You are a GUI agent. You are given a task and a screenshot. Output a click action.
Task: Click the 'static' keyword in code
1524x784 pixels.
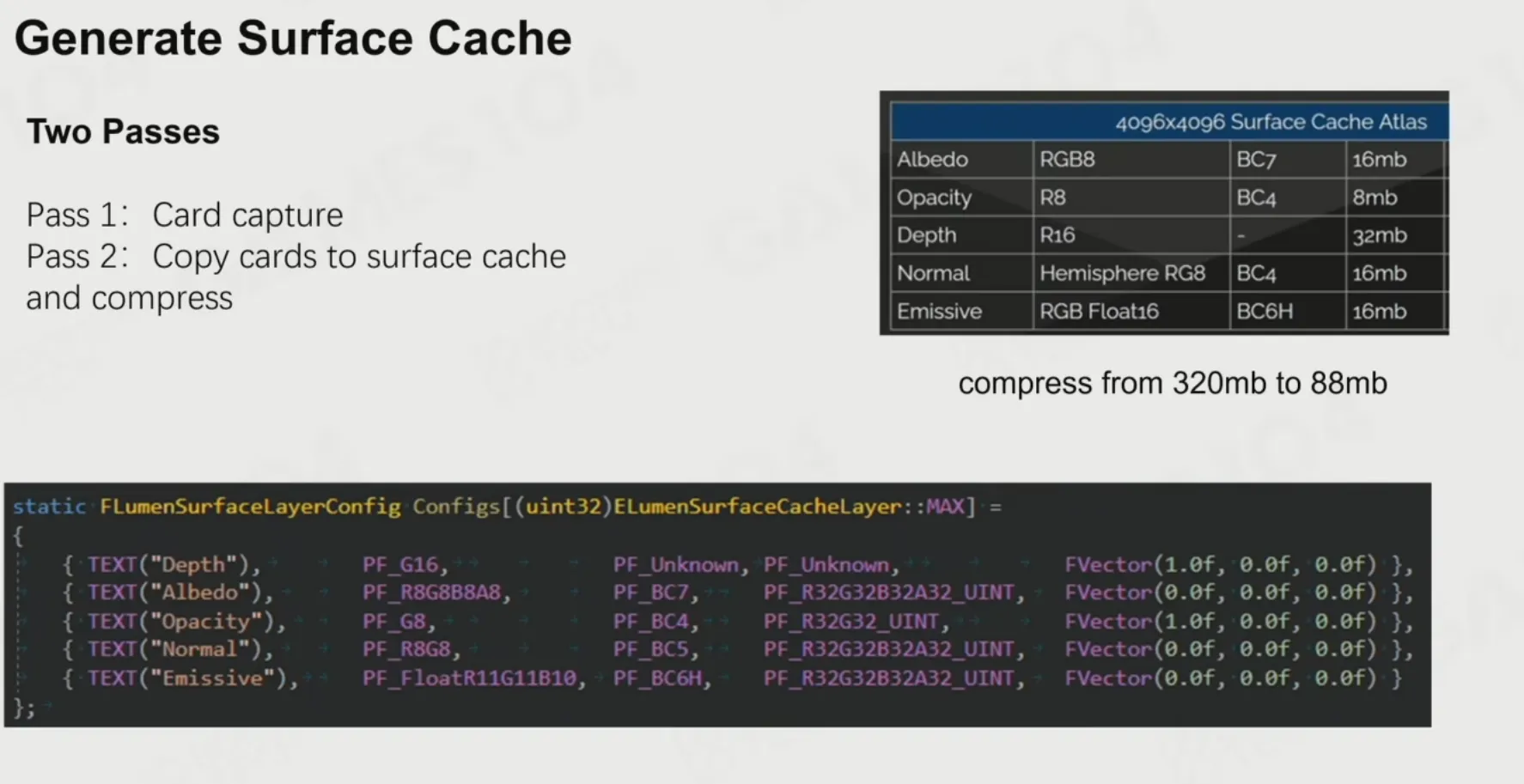pyautogui.click(x=50, y=507)
